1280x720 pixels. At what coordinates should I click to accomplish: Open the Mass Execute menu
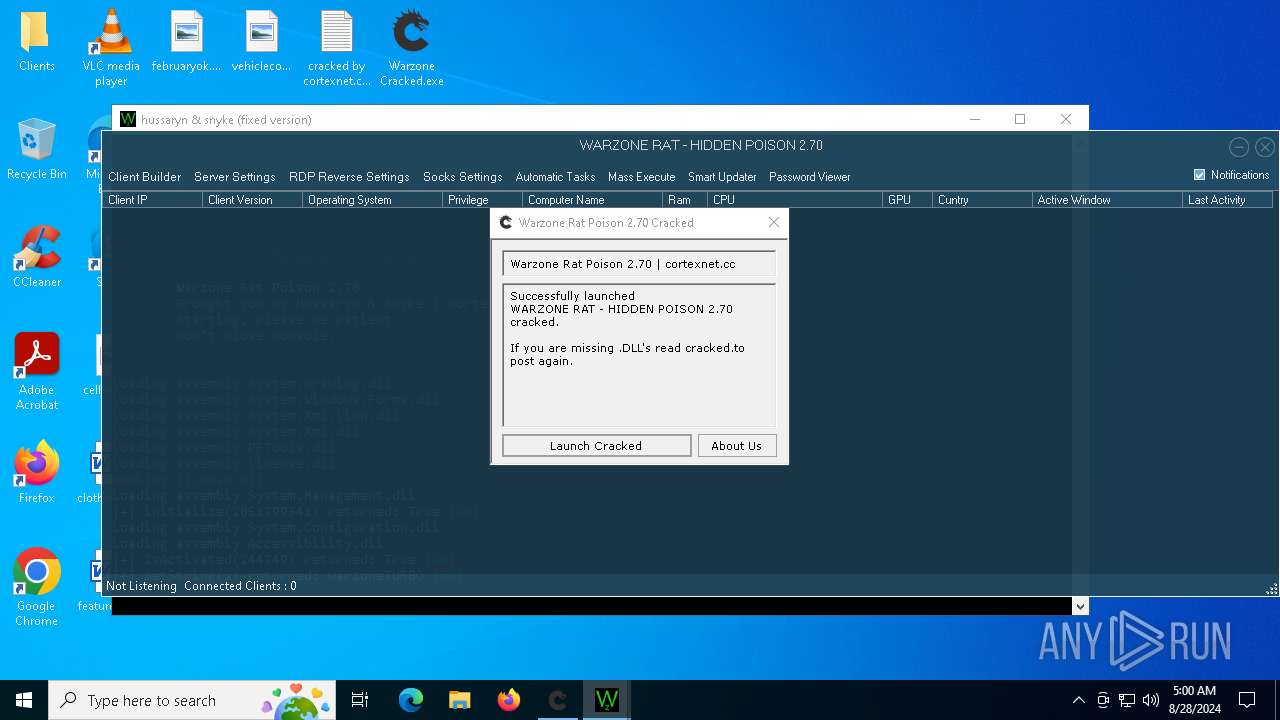point(641,177)
